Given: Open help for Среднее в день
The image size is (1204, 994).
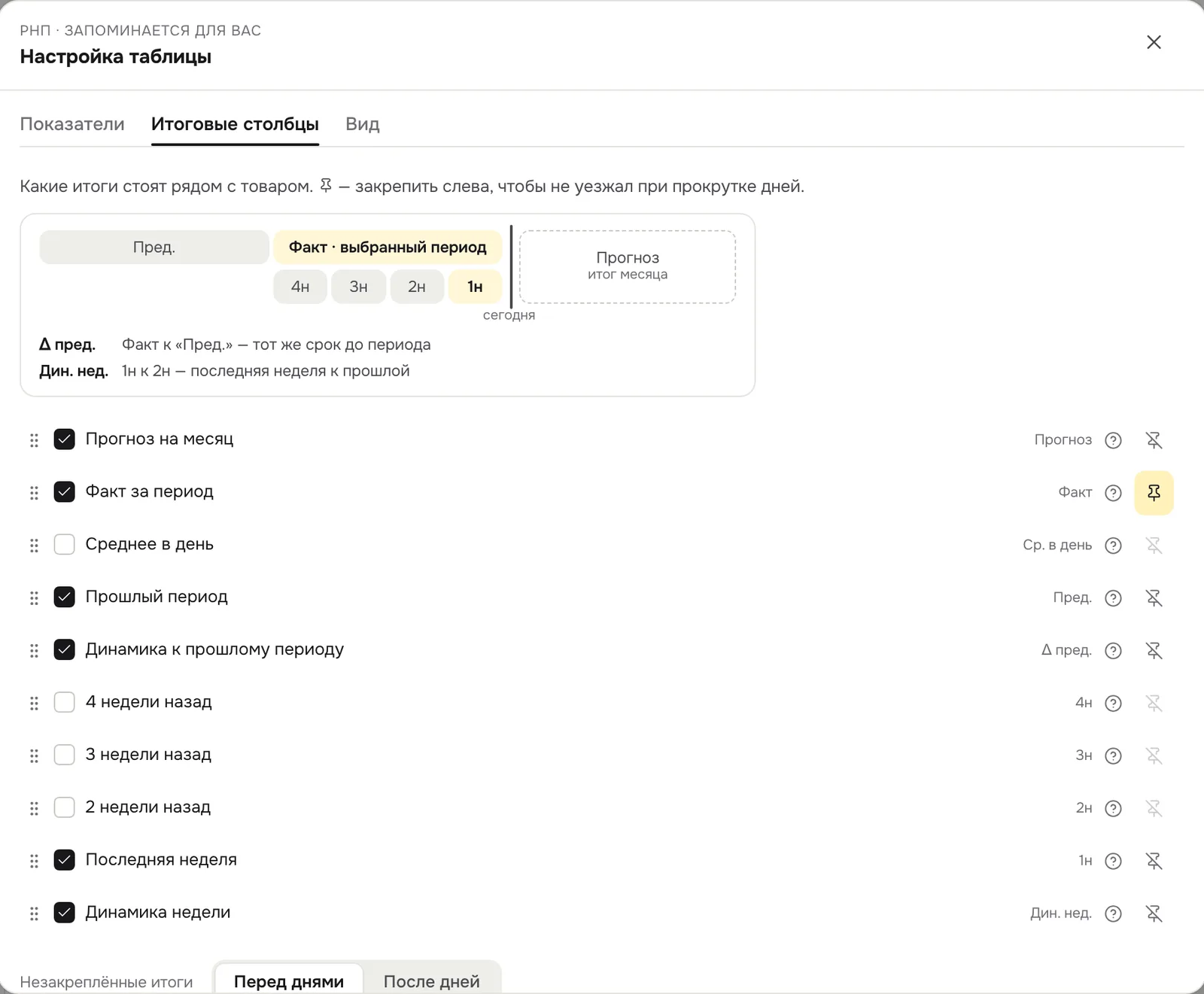Looking at the screenshot, I should pyautogui.click(x=1113, y=546).
